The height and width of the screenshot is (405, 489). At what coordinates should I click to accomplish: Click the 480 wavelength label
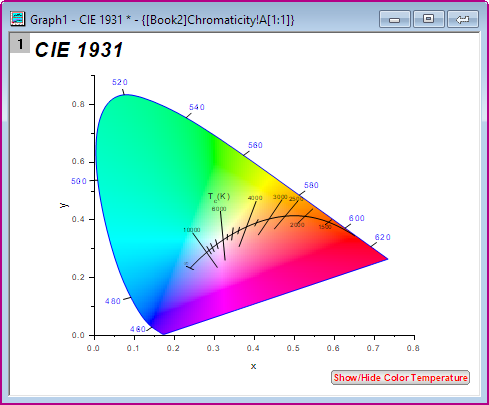[x=113, y=301]
